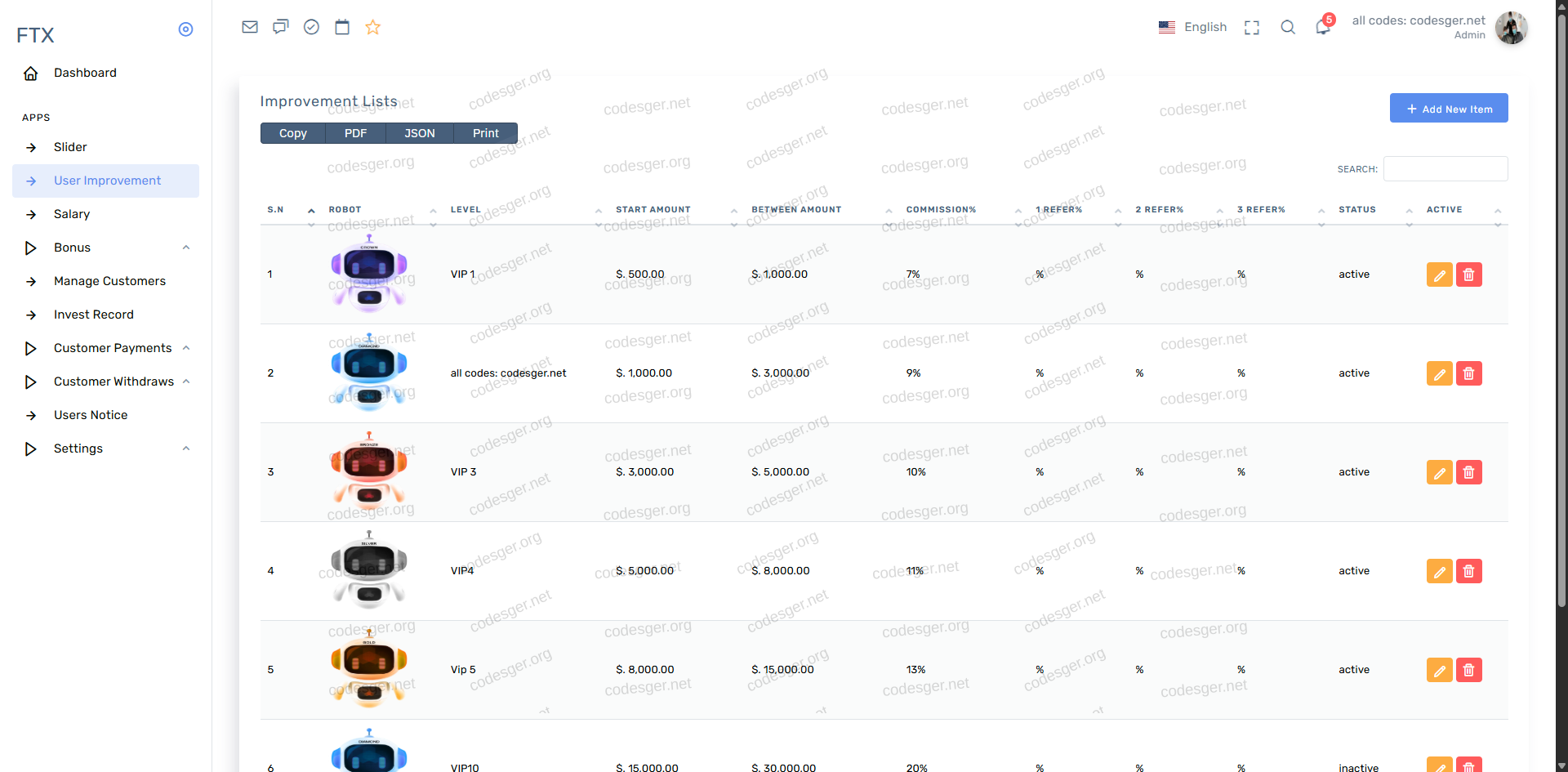The width and height of the screenshot is (1568, 772).
Task: Open the notifications bell icon
Action: 1323,27
